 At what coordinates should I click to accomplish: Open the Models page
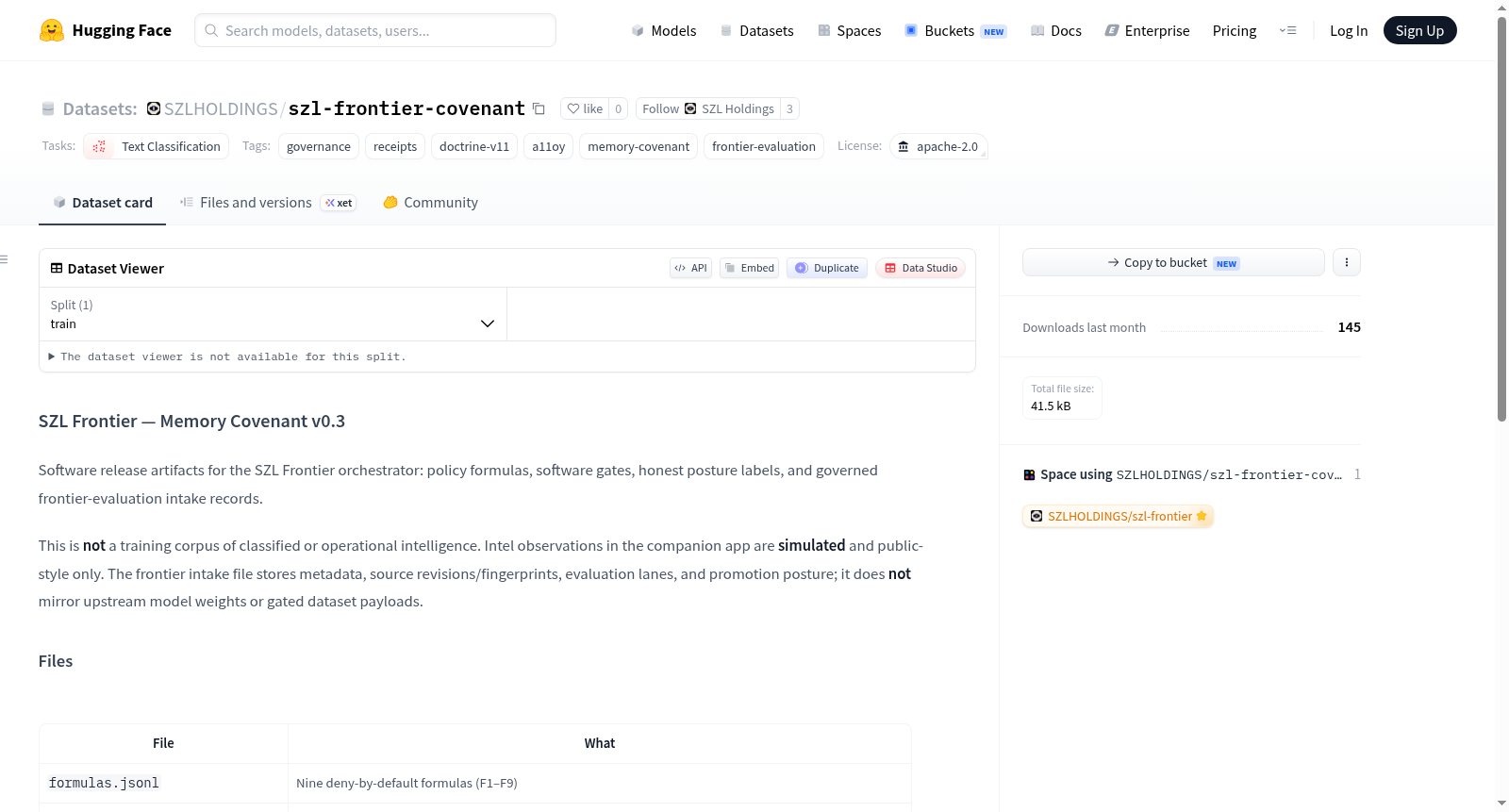(x=664, y=30)
